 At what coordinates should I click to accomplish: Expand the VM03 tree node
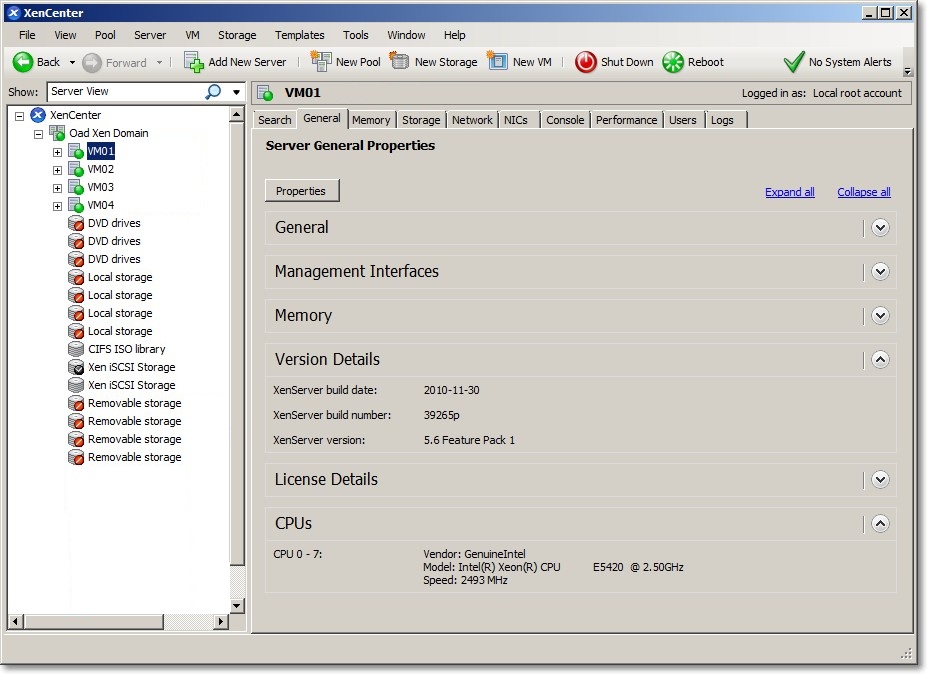(x=57, y=189)
